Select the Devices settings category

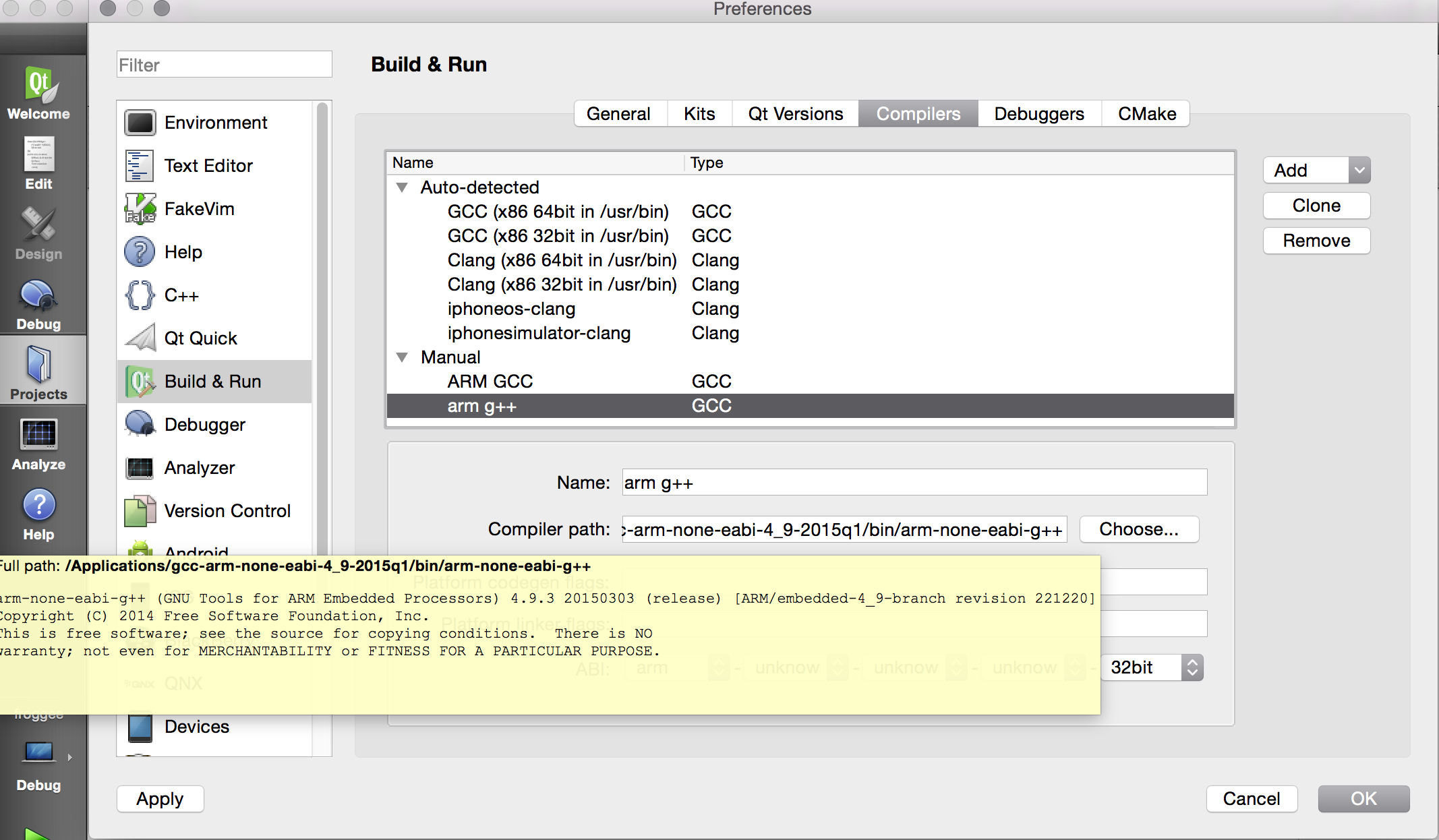[214, 727]
